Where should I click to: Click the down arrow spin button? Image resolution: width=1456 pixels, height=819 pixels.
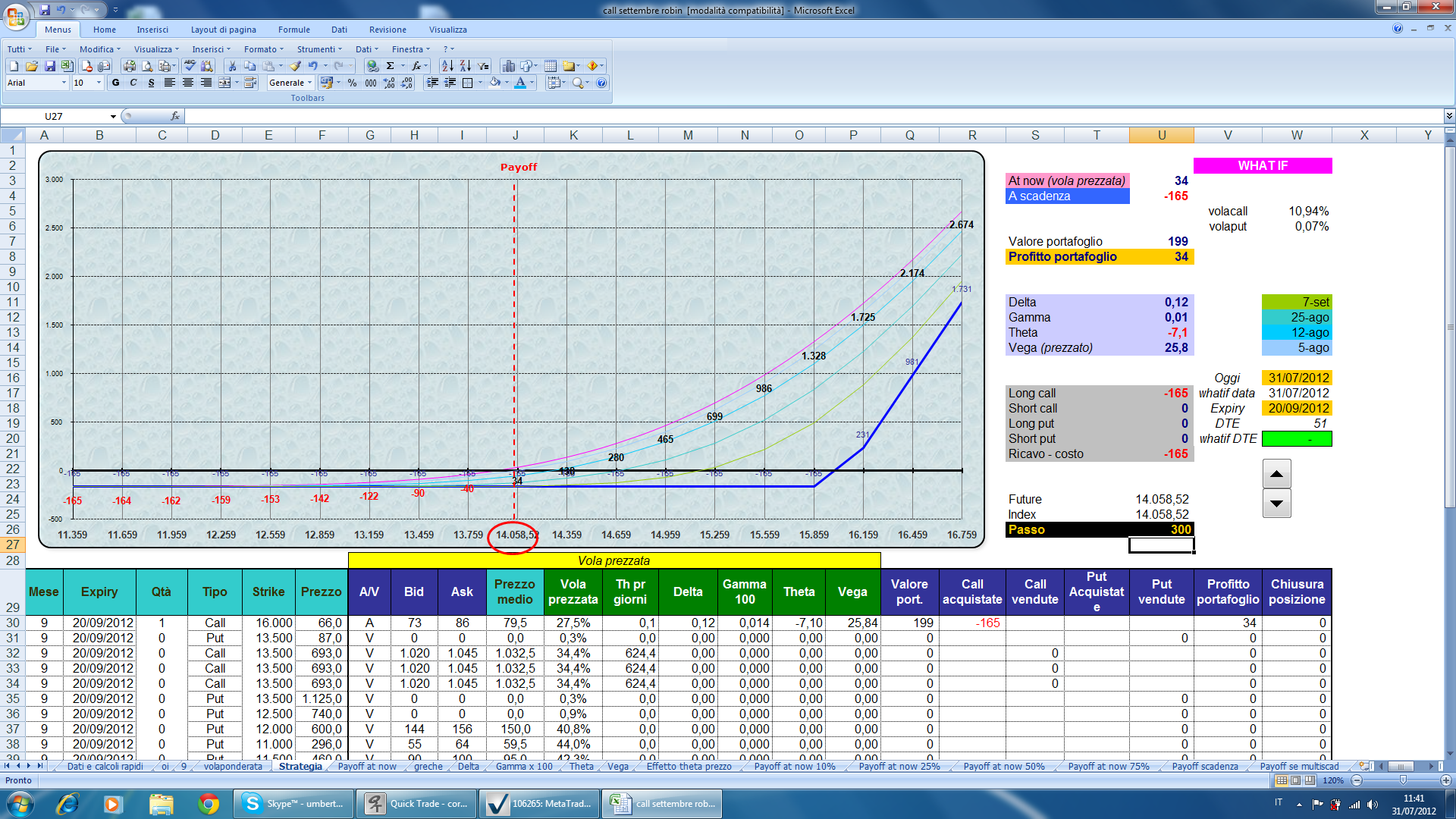(1276, 504)
